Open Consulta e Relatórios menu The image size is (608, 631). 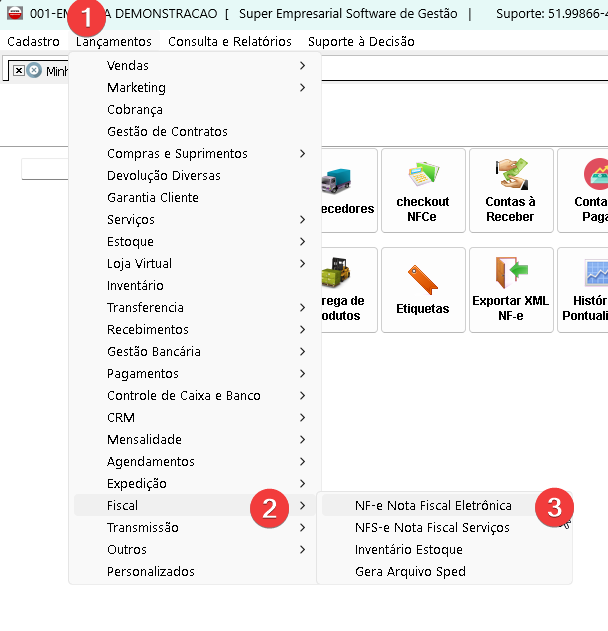coord(229,41)
